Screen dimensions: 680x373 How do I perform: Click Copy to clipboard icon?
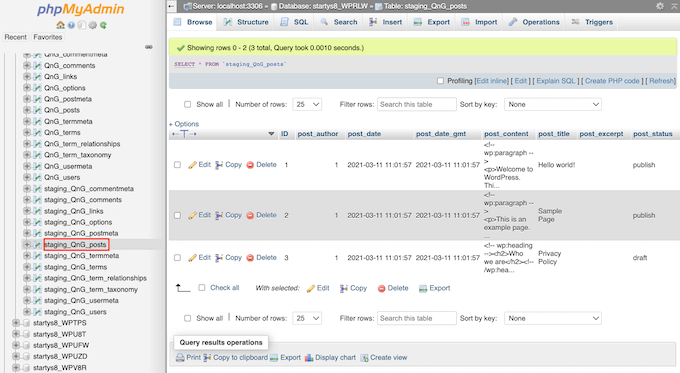click(207, 358)
